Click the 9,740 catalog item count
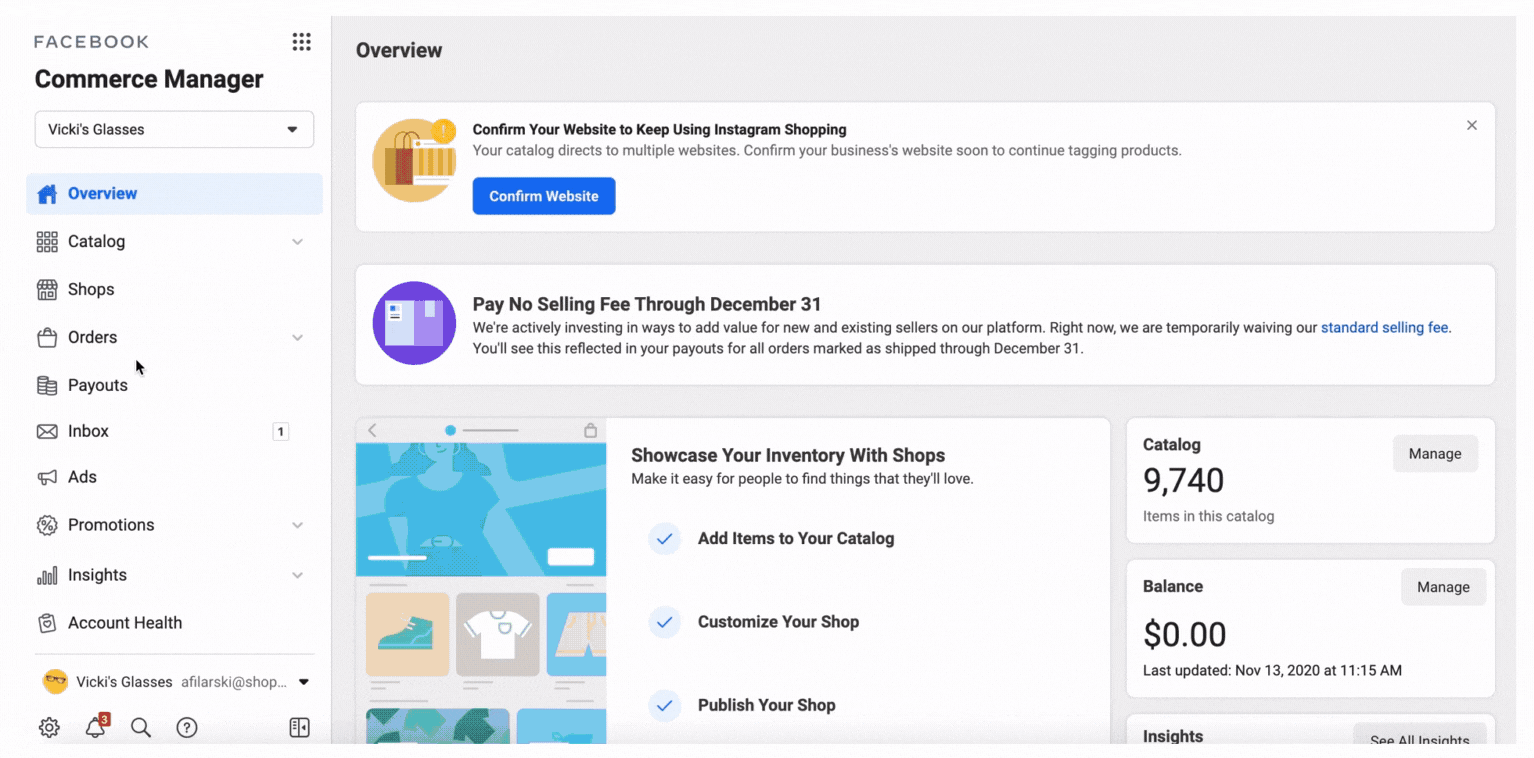This screenshot has height=758, width=1534. point(1183,481)
